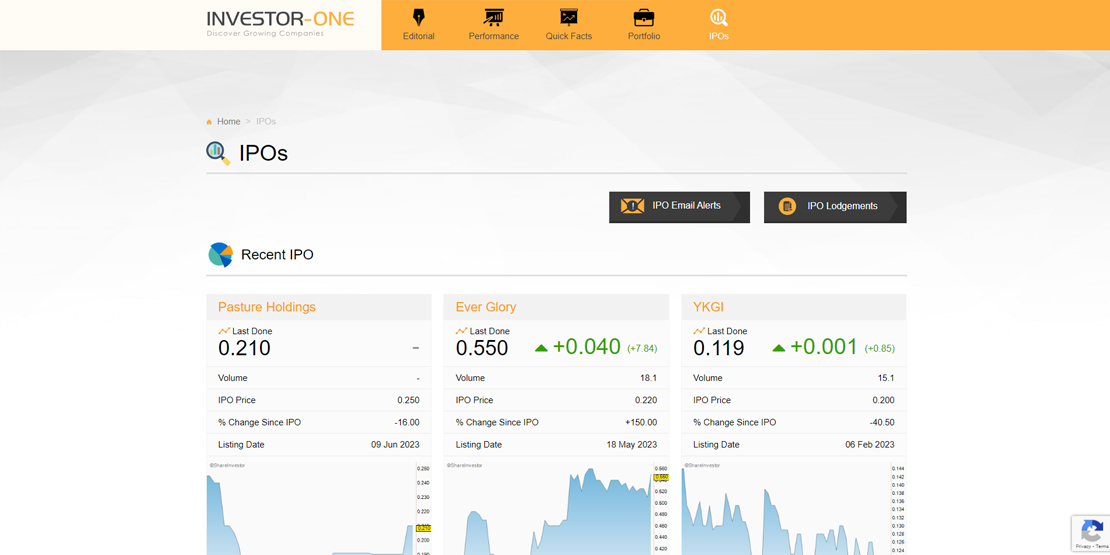The width and height of the screenshot is (1110, 555).
Task: Click the Editorial pen nib icon
Action: coord(418,17)
